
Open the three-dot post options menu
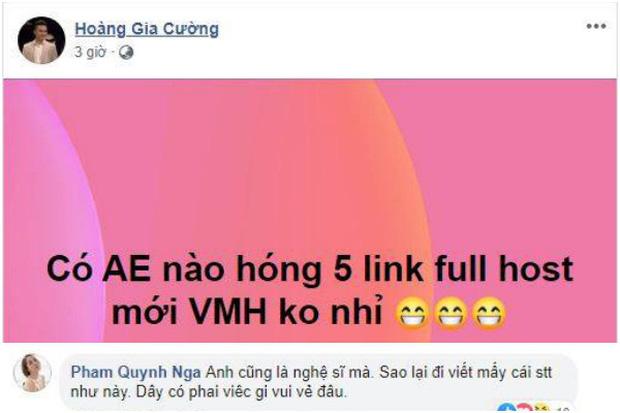point(596,27)
